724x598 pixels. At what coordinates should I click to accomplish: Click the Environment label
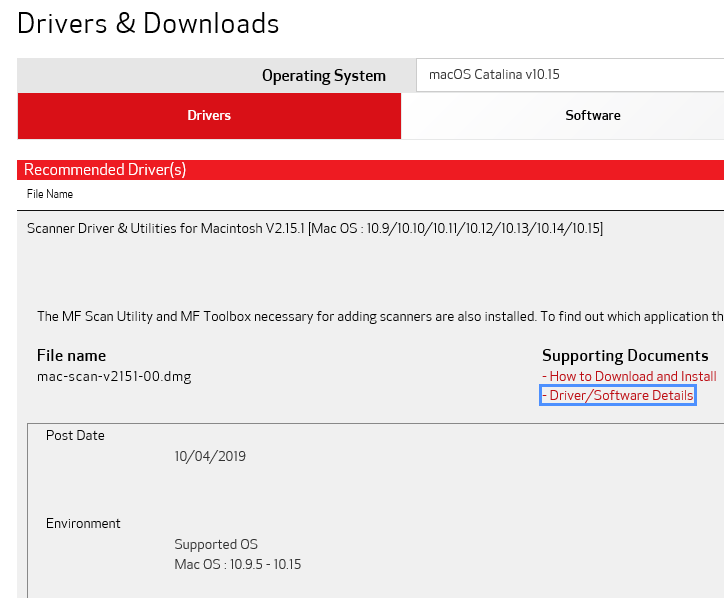83,524
